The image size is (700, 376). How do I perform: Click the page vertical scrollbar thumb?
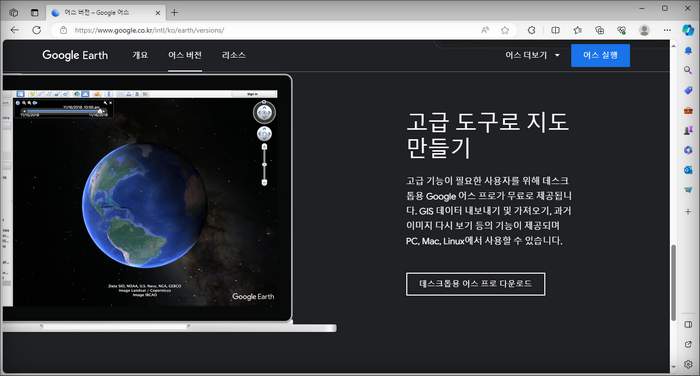673,282
